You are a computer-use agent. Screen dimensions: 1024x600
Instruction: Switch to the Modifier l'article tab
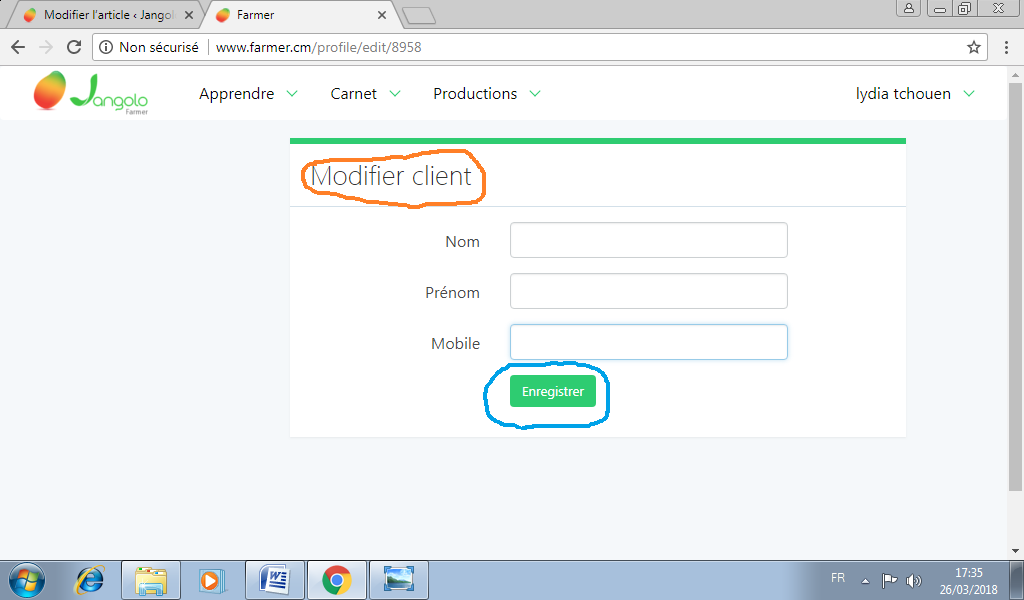(108, 14)
